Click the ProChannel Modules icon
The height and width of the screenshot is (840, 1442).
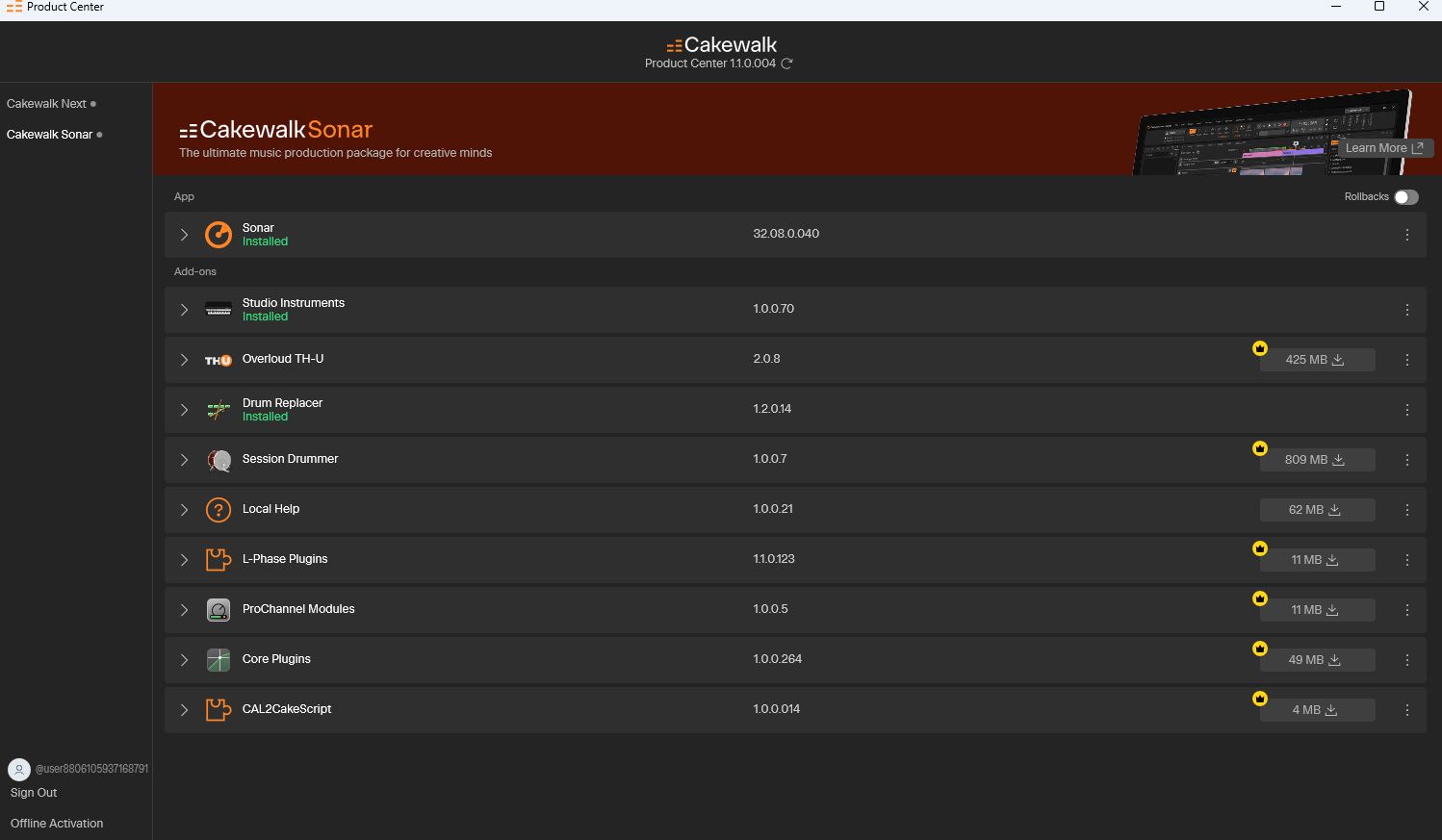pyautogui.click(x=219, y=610)
